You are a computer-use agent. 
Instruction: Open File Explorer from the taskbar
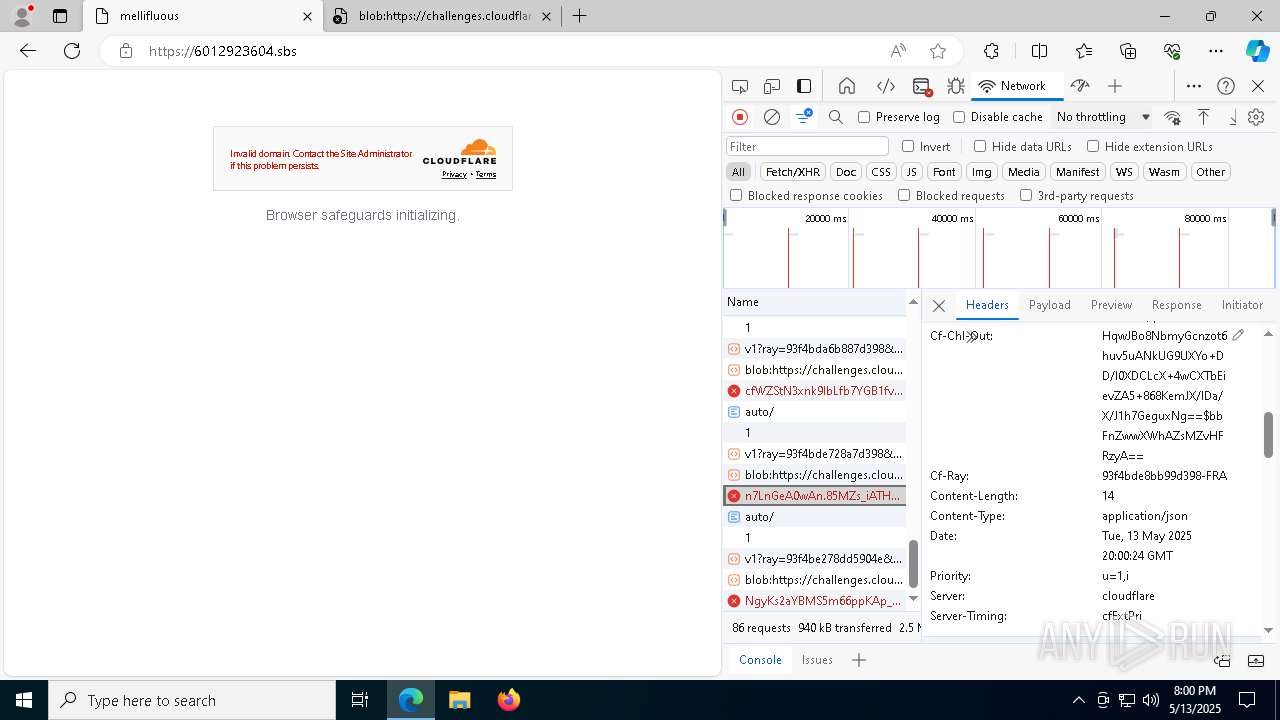(x=460, y=700)
